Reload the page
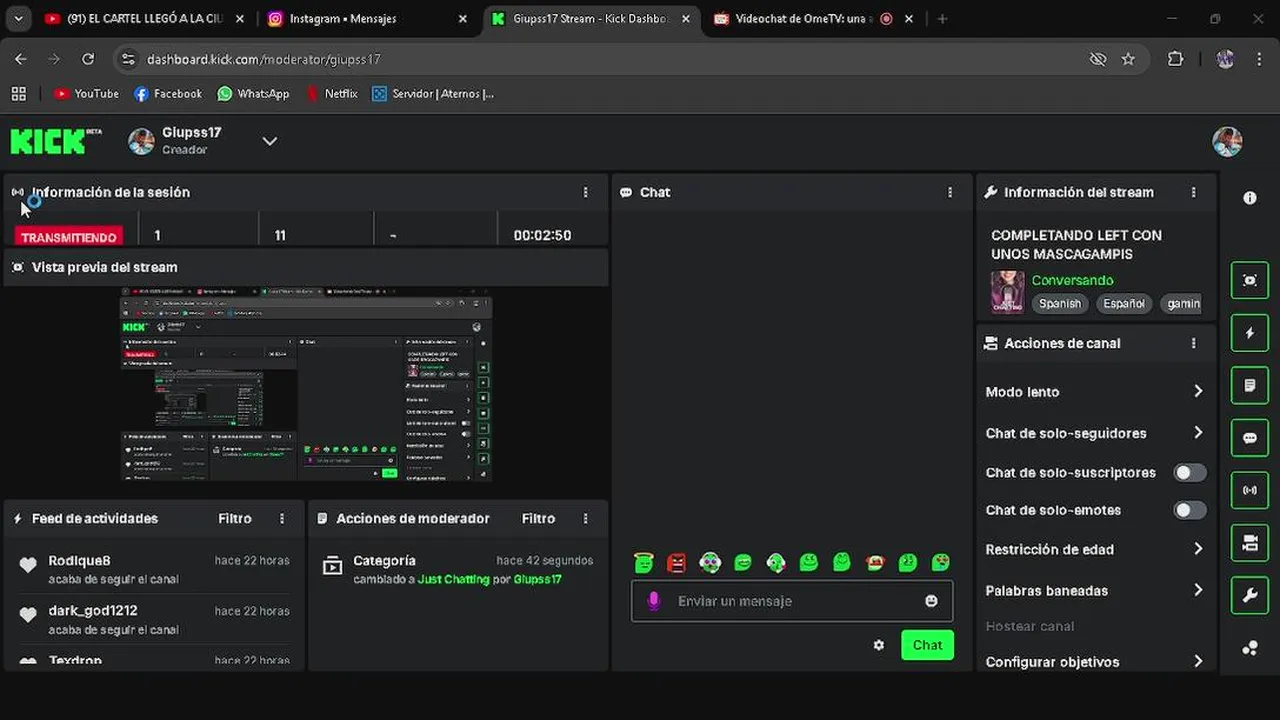This screenshot has height=720, width=1280. (x=88, y=59)
